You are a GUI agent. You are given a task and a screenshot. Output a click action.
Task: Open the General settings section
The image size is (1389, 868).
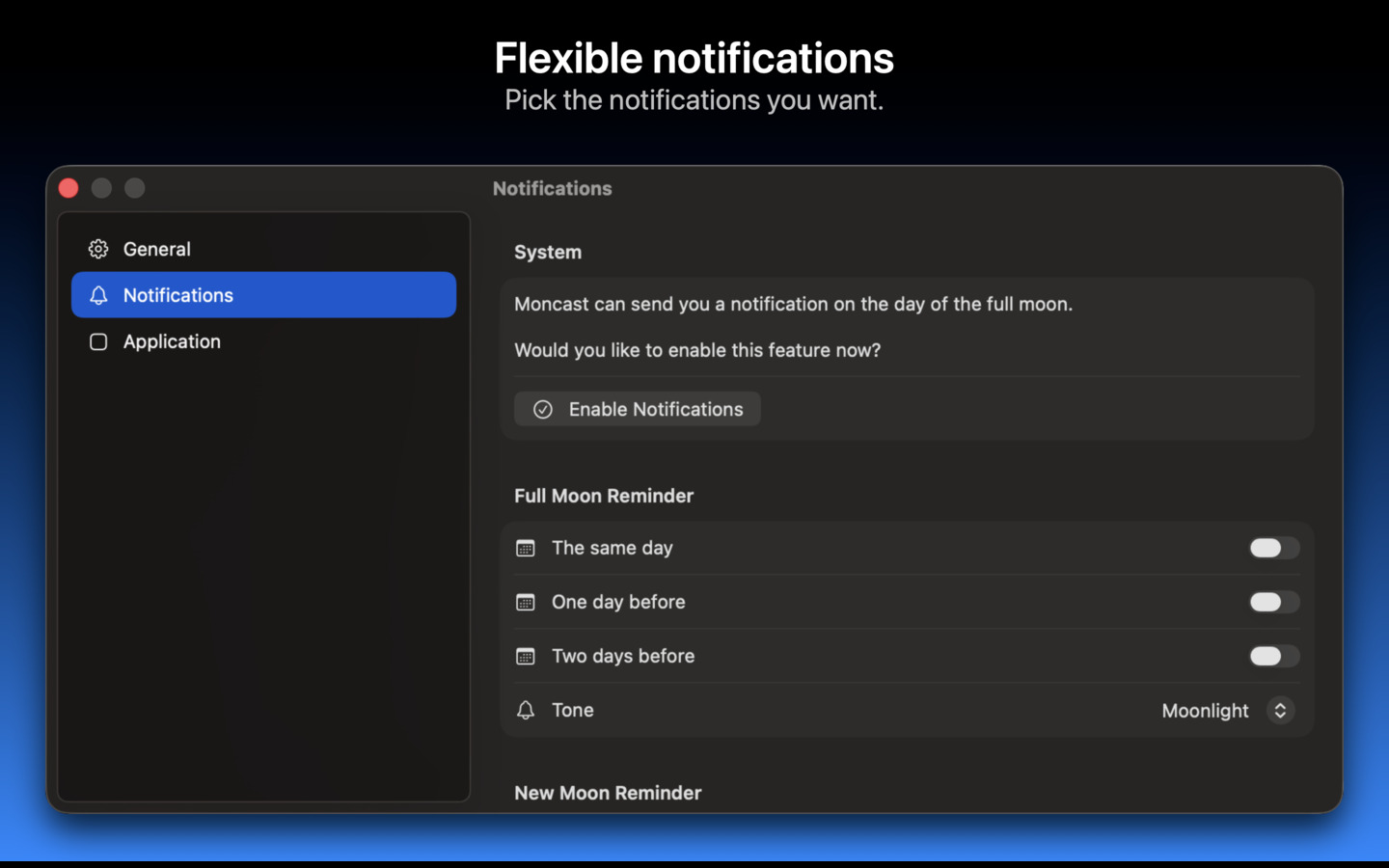[x=156, y=249]
